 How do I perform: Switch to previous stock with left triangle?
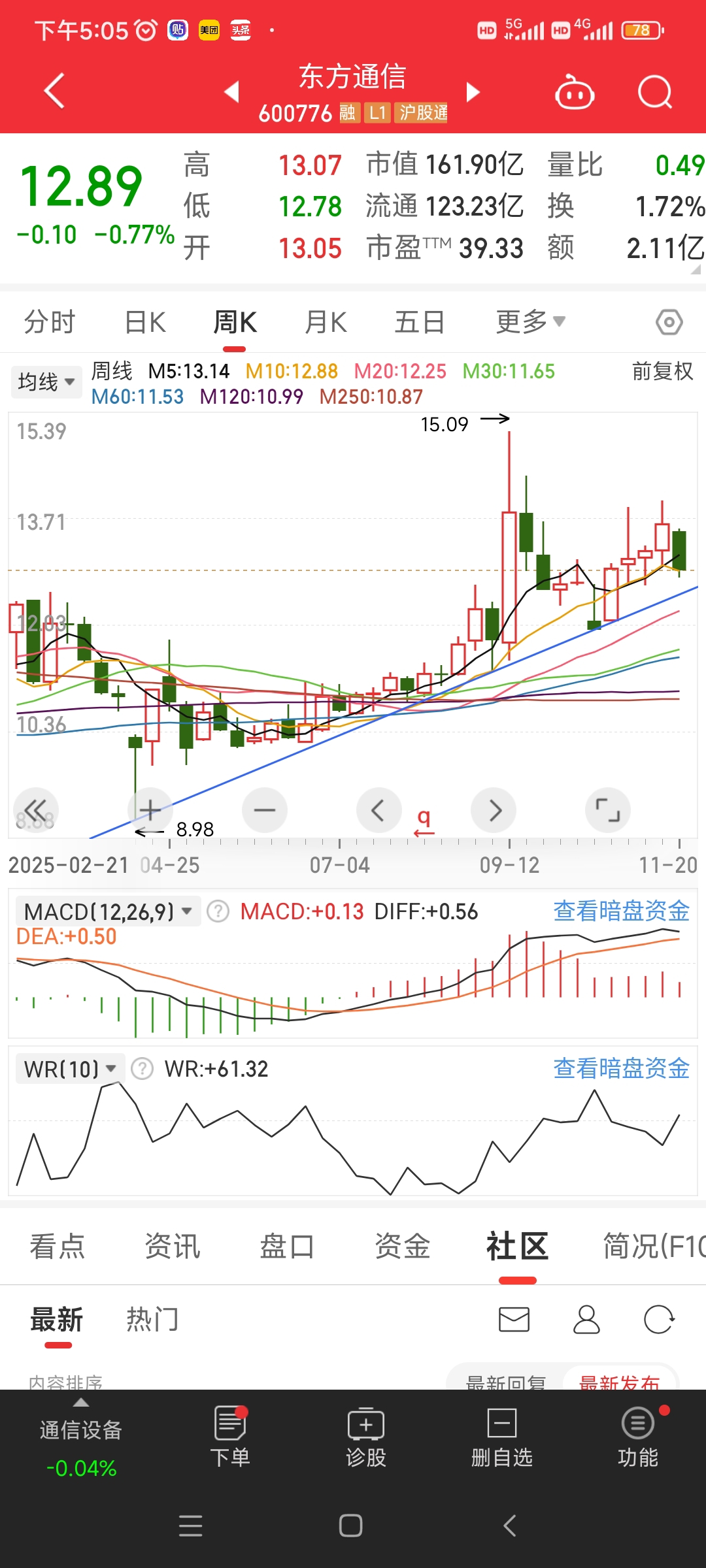(x=231, y=91)
